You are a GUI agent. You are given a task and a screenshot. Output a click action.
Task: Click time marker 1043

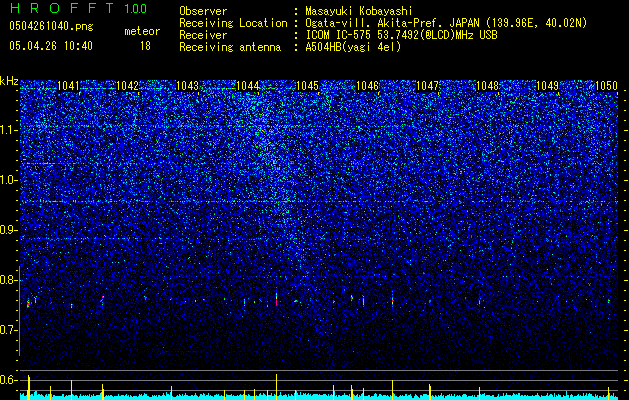pos(187,85)
